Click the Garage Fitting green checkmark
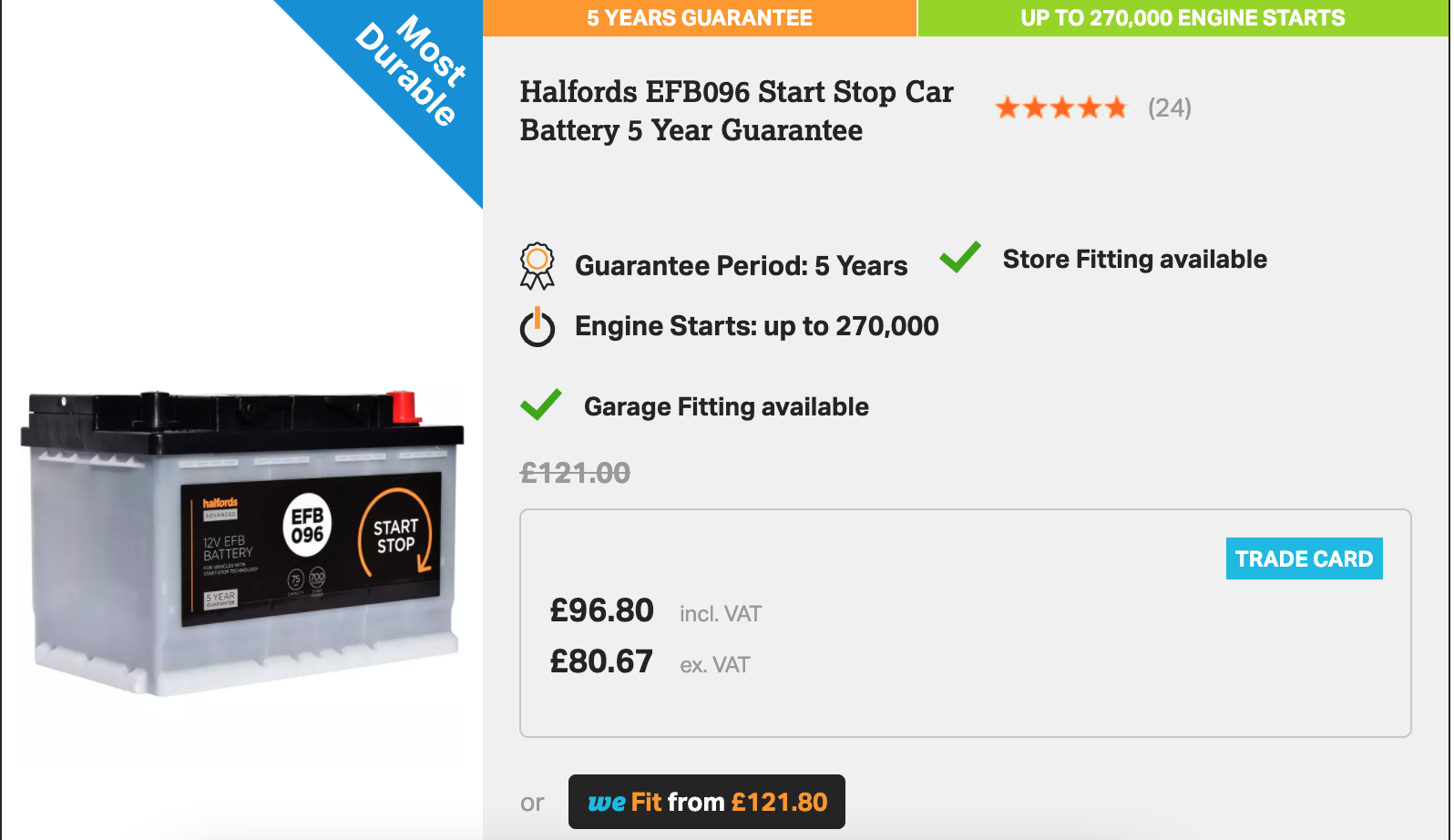The image size is (1454, 840). (541, 405)
